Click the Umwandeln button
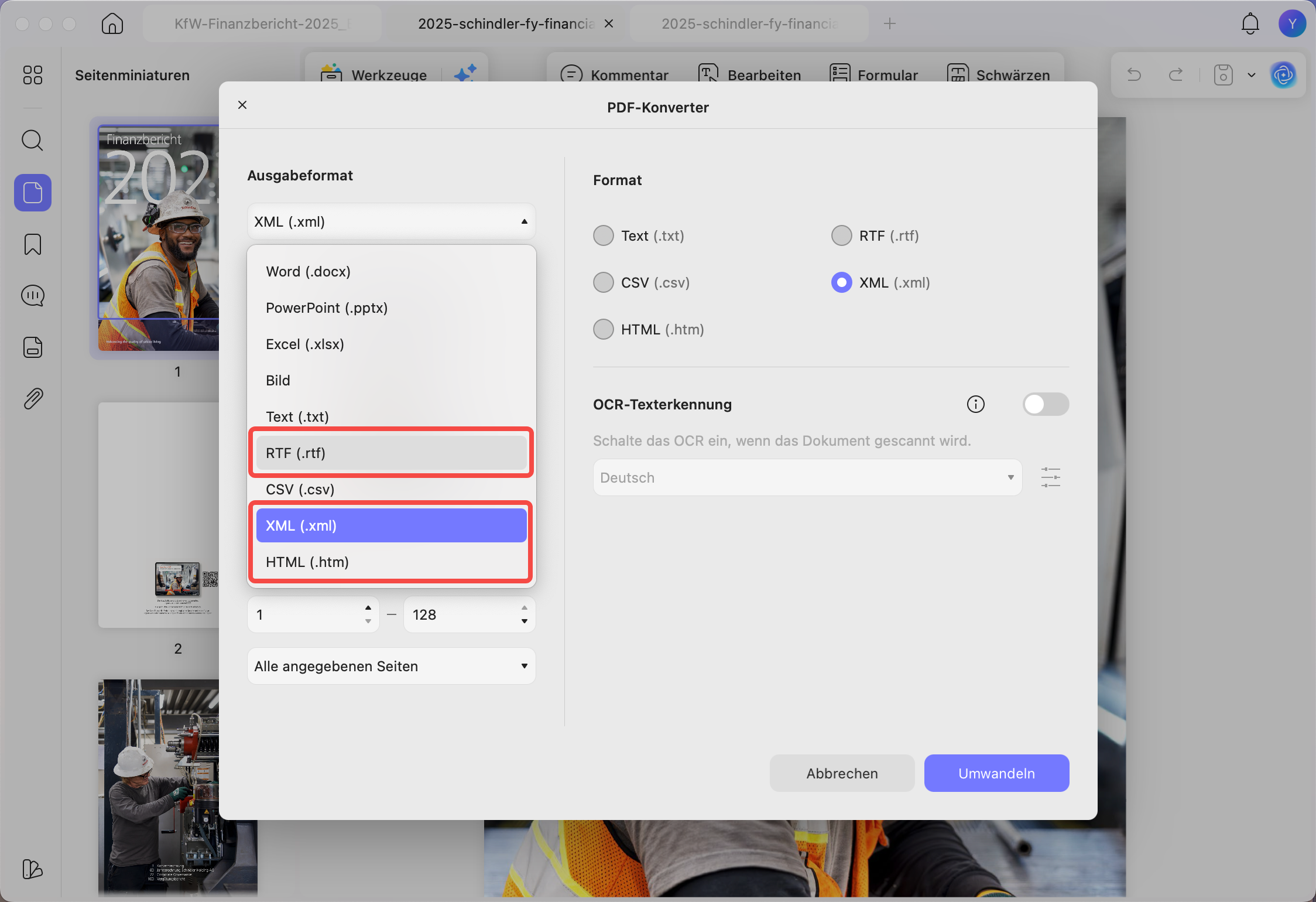Image resolution: width=1316 pixels, height=902 pixels. tap(996, 773)
